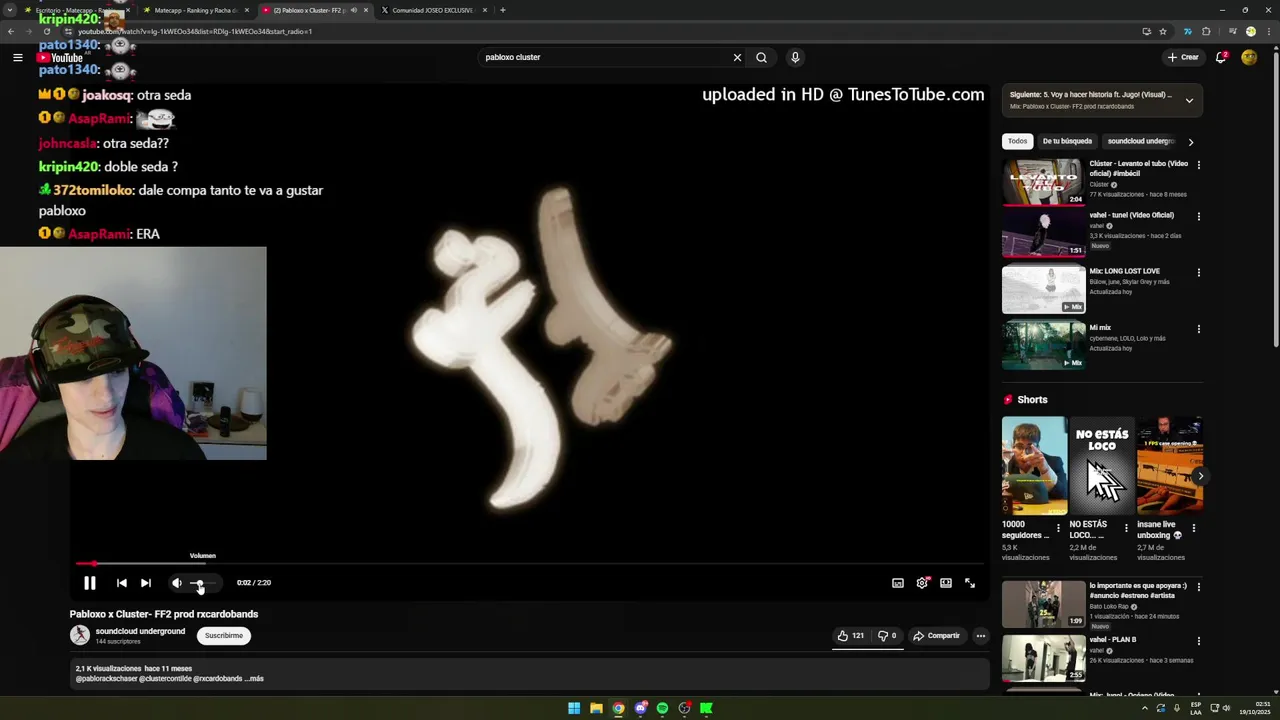
Task: Open the YouTube account avatar menu
Action: point(1249,57)
